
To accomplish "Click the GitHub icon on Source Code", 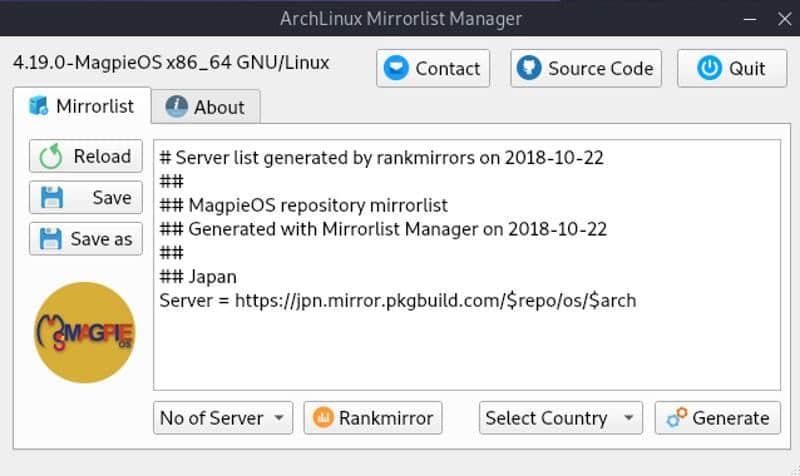I will click(x=529, y=68).
